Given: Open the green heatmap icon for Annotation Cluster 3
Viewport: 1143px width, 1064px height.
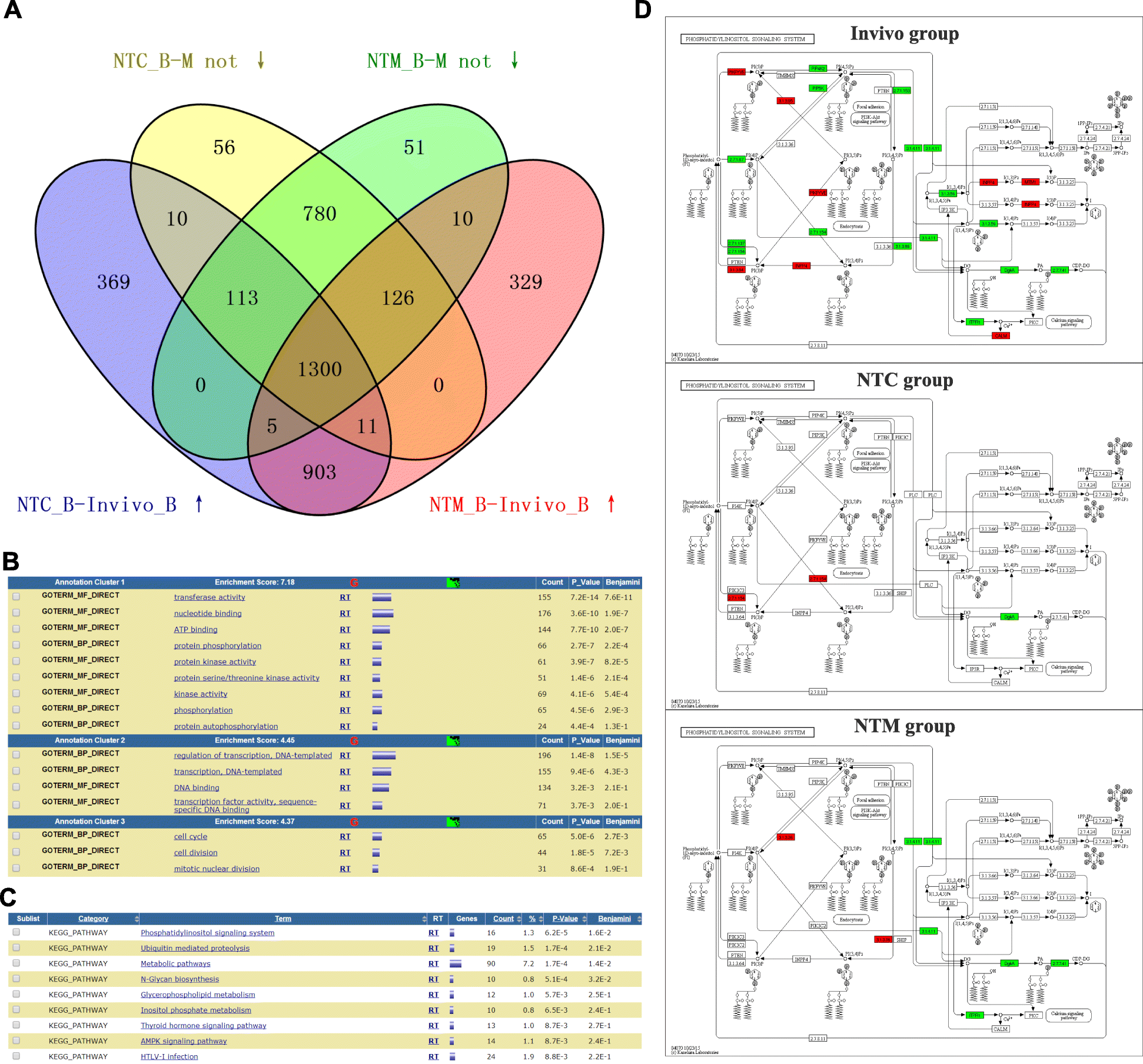Looking at the screenshot, I should 453,822.
